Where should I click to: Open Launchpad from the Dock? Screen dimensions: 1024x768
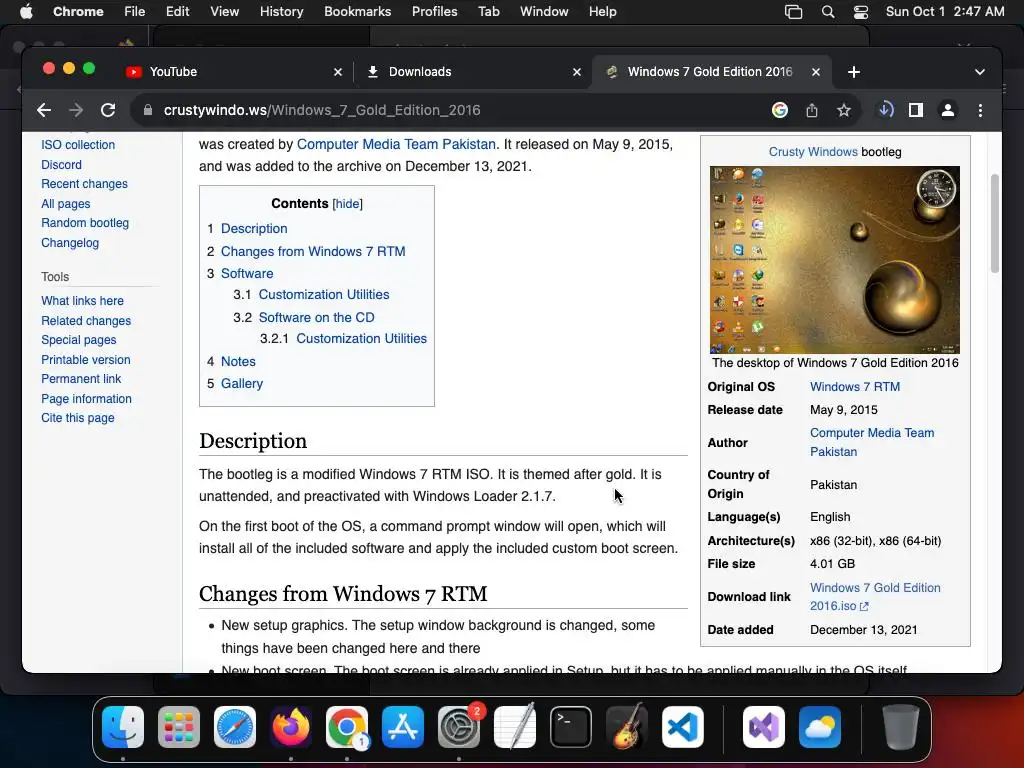[x=178, y=727]
